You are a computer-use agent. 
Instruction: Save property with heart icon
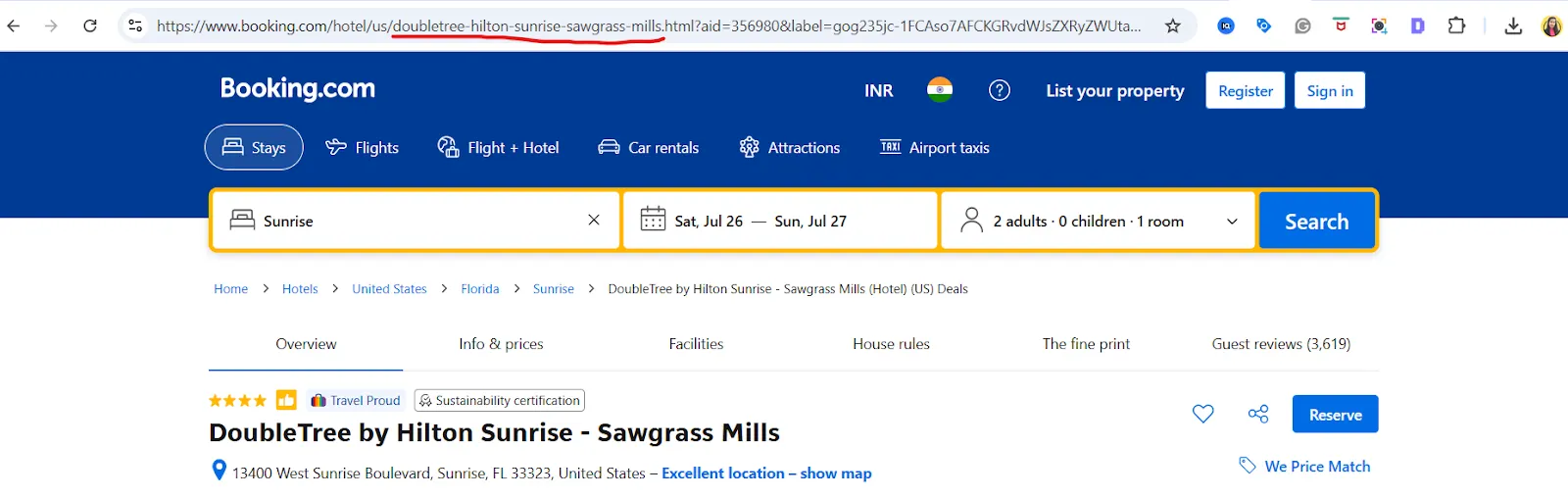coord(1203,414)
